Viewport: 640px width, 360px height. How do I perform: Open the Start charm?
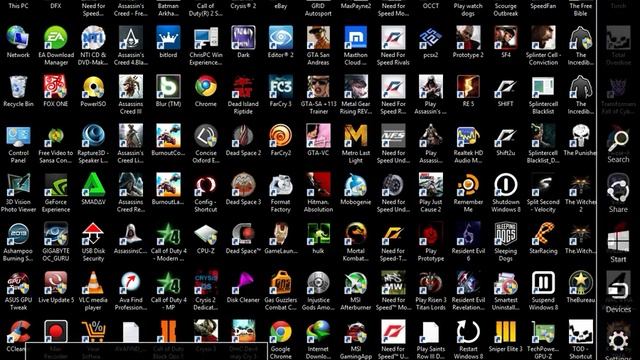(x=618, y=244)
